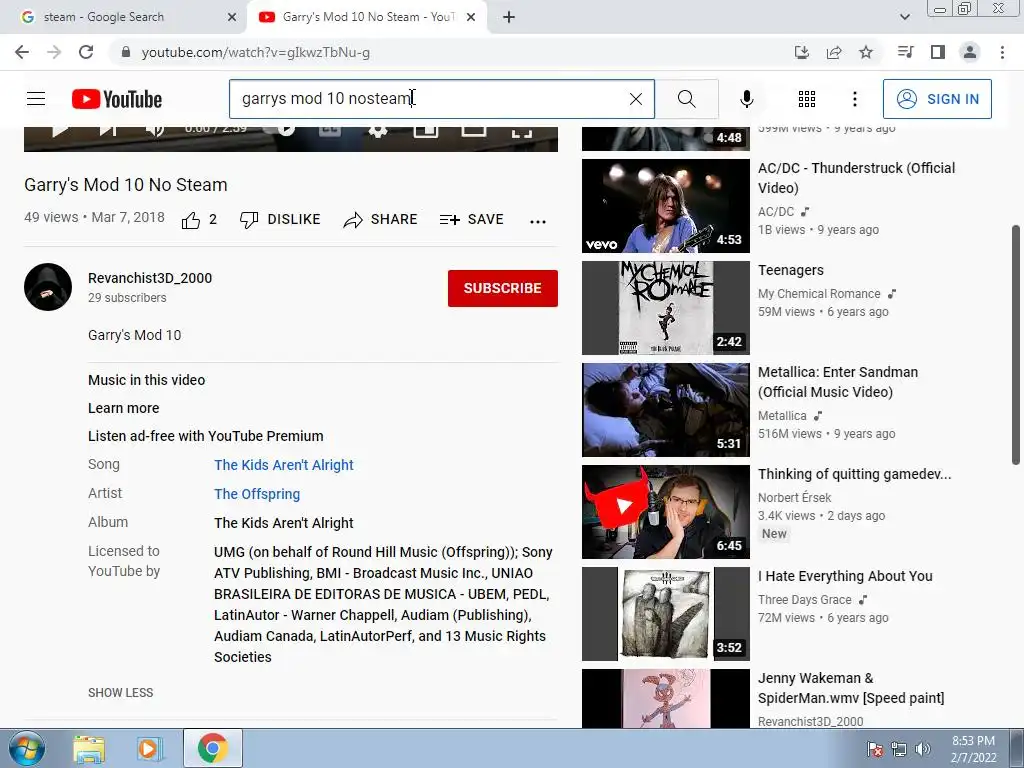Go to YouTube home via logo
The width and height of the screenshot is (1024, 768).
click(117, 99)
